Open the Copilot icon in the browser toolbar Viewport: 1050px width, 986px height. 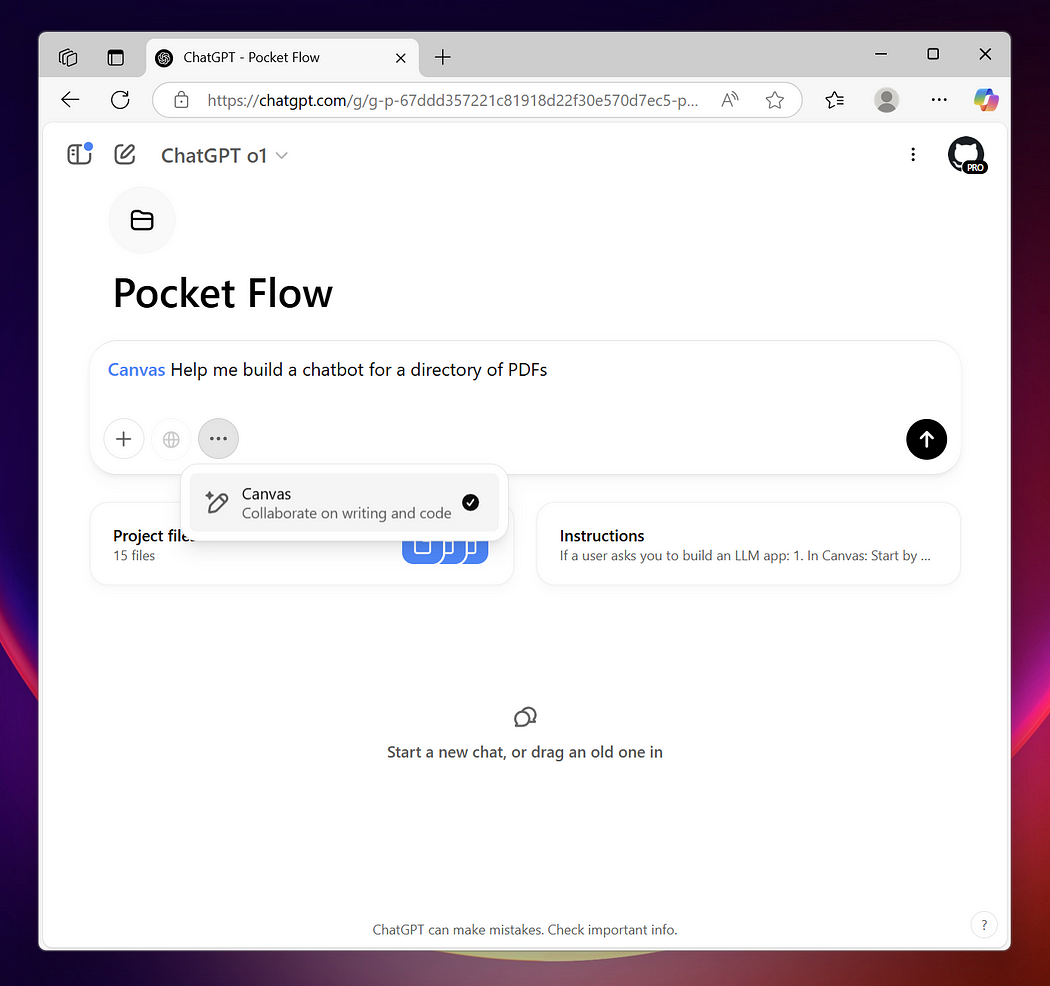(986, 100)
